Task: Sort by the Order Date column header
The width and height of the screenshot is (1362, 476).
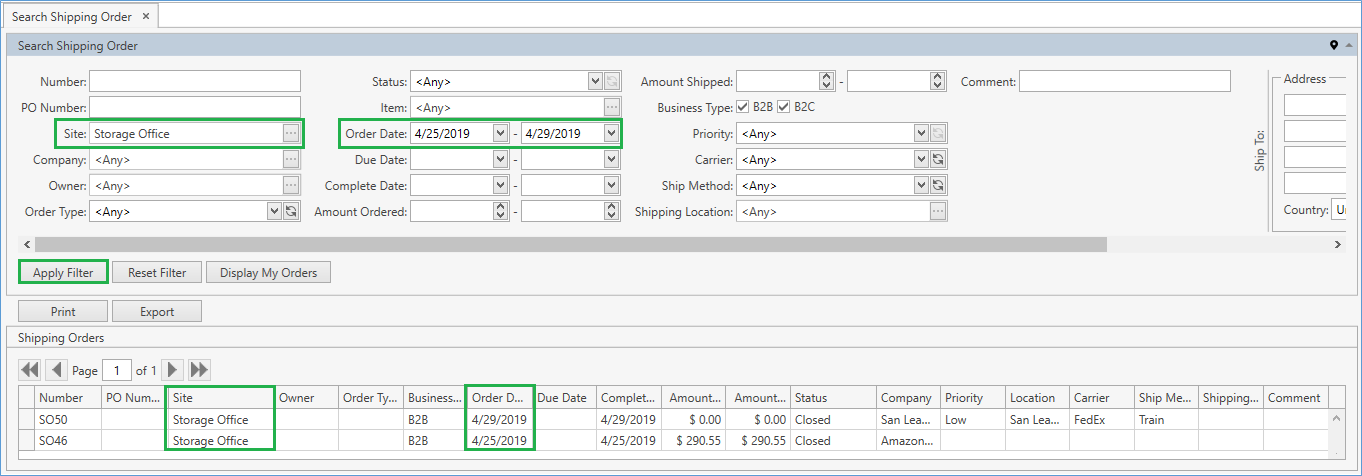Action: pyautogui.click(x=499, y=398)
